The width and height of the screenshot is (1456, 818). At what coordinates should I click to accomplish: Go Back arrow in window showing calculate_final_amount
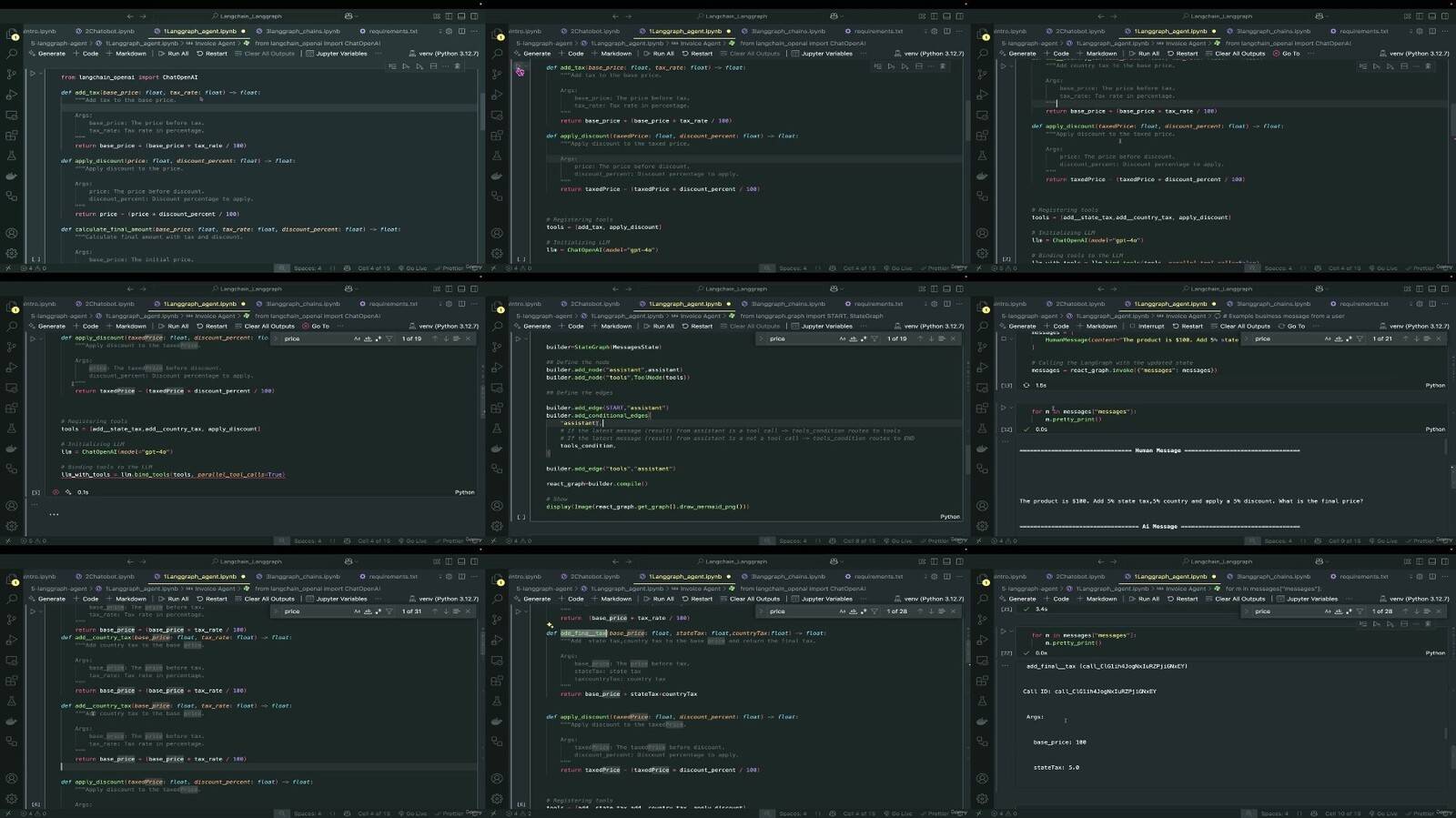tap(130, 15)
